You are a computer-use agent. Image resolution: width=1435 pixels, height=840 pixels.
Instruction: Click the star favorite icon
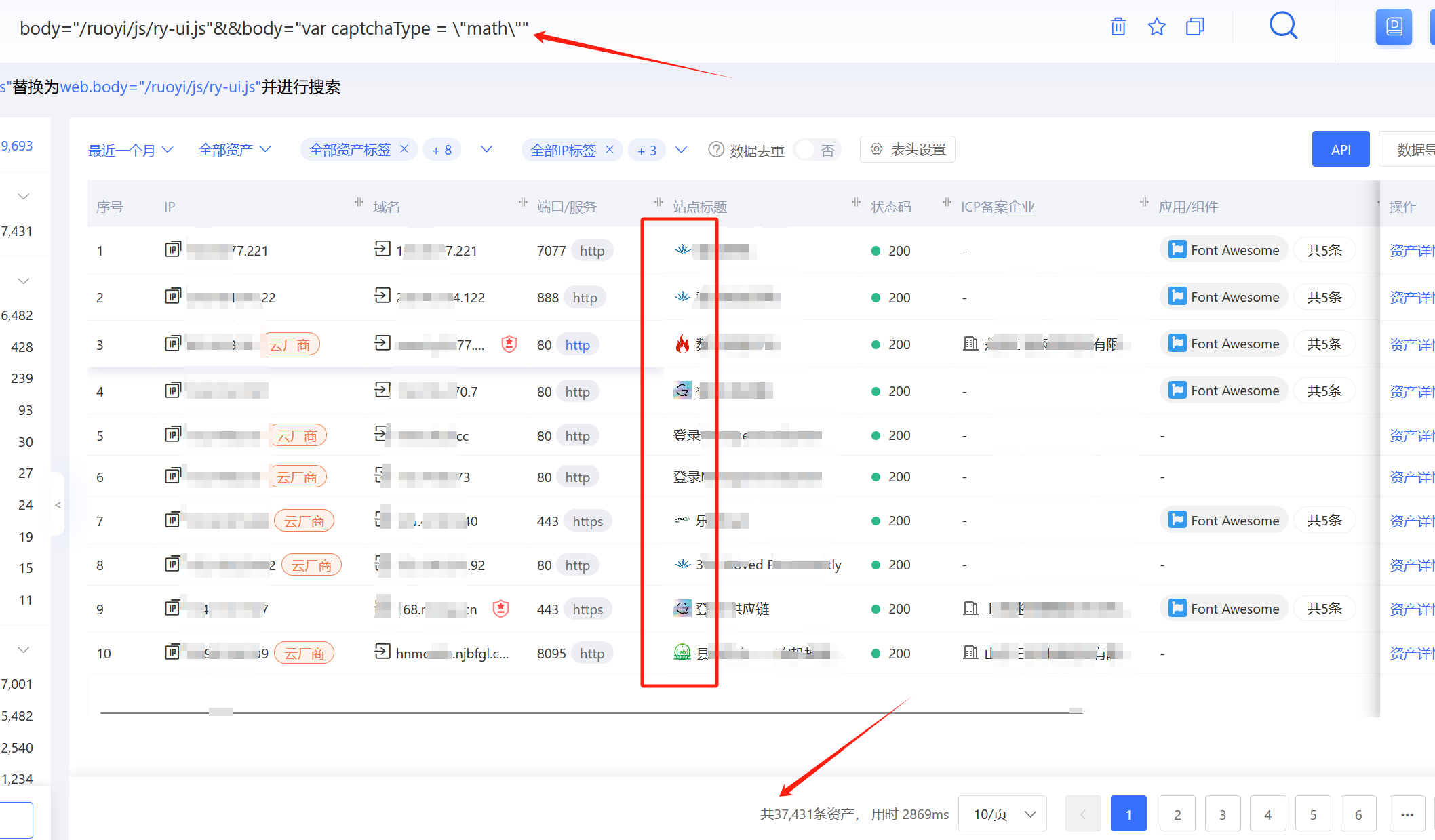pos(1157,27)
